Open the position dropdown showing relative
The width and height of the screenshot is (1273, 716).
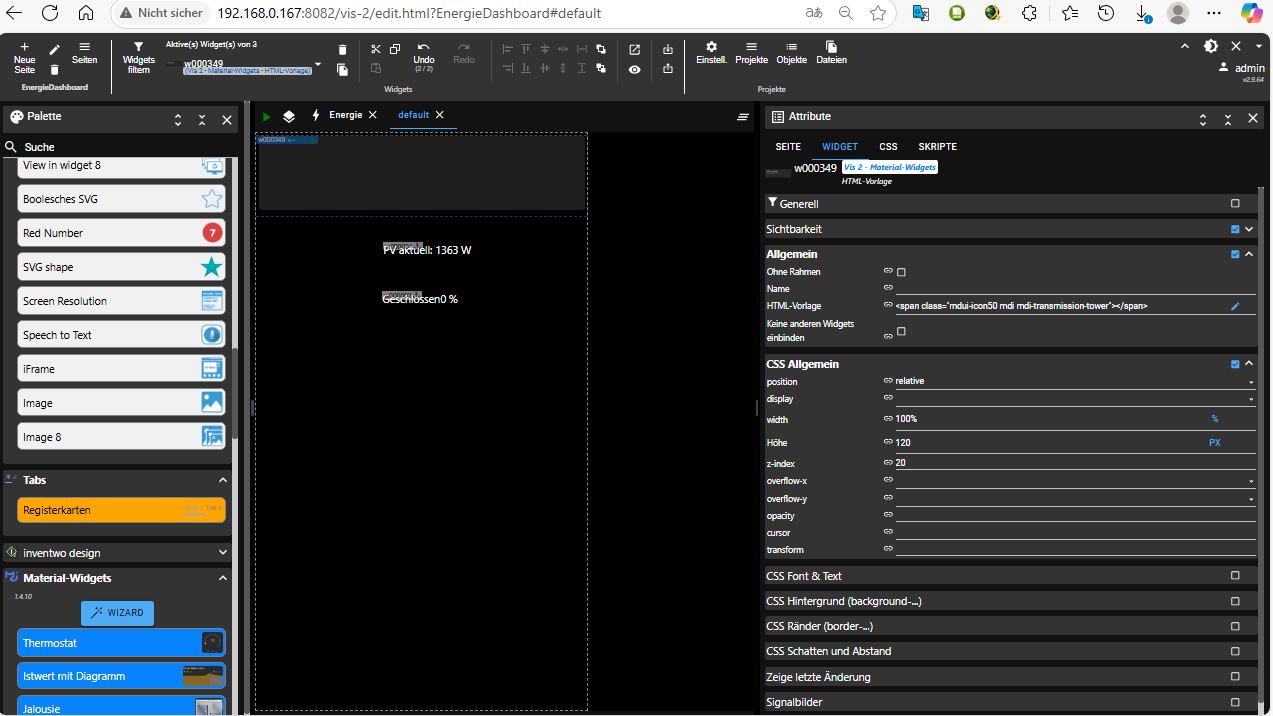click(1070, 381)
